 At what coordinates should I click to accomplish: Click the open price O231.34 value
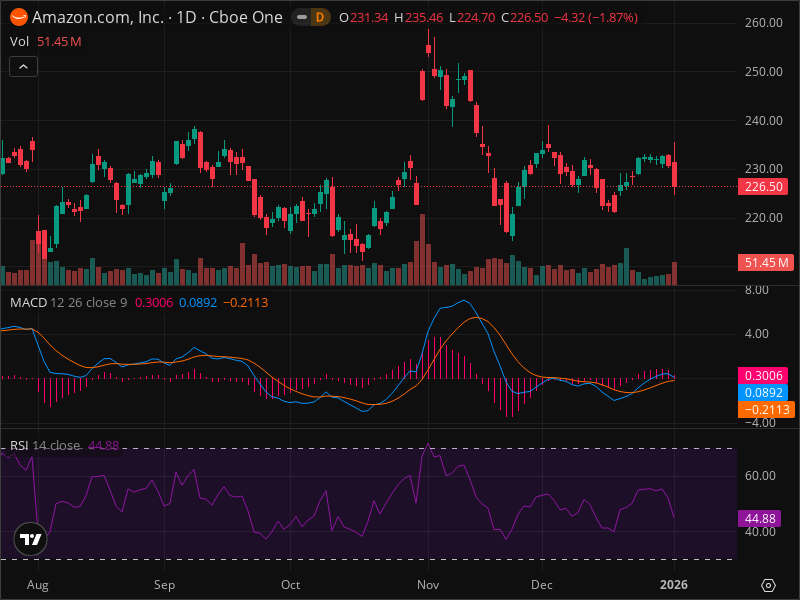364,18
